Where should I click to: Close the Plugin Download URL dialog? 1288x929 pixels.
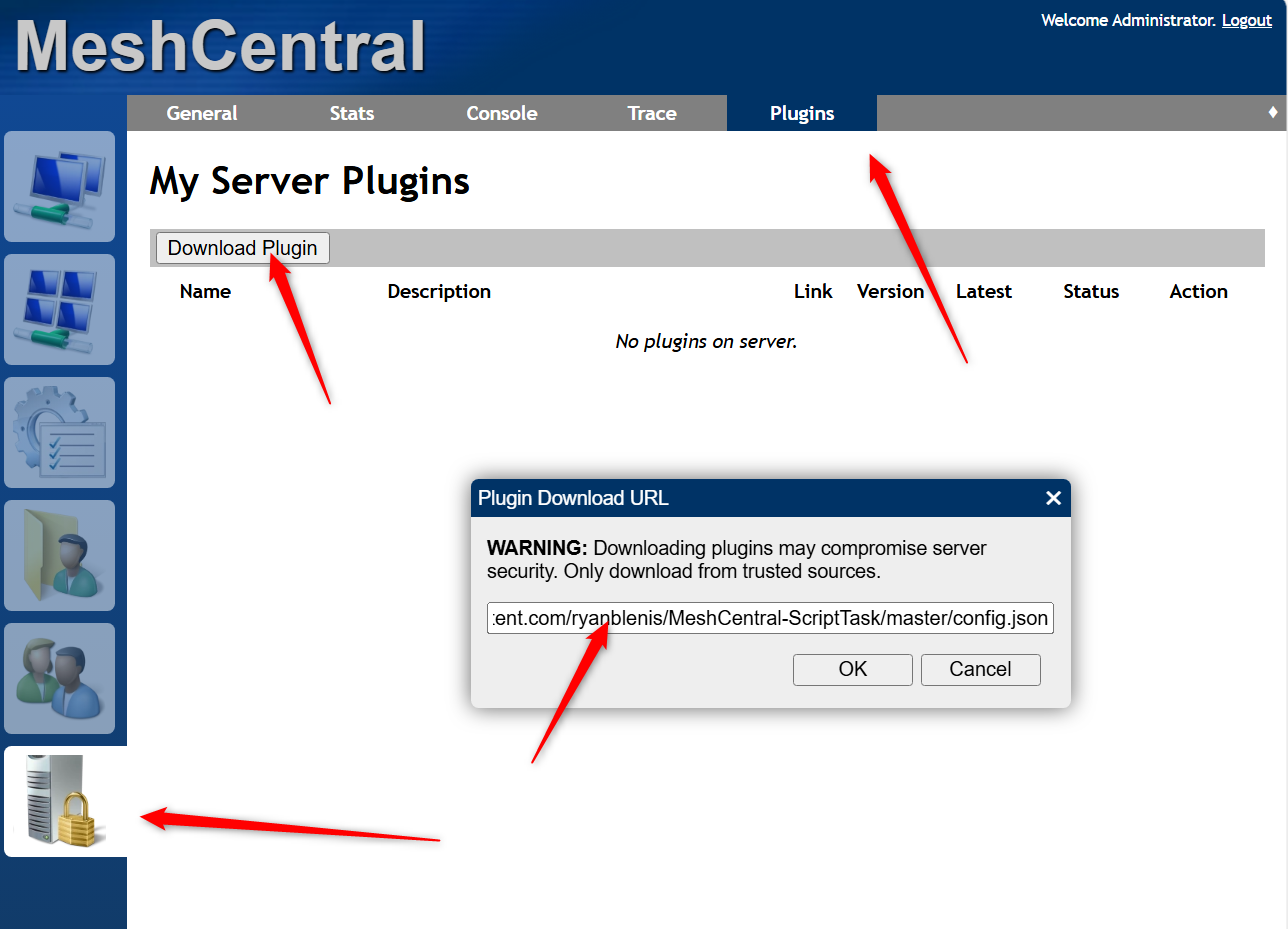(1053, 498)
